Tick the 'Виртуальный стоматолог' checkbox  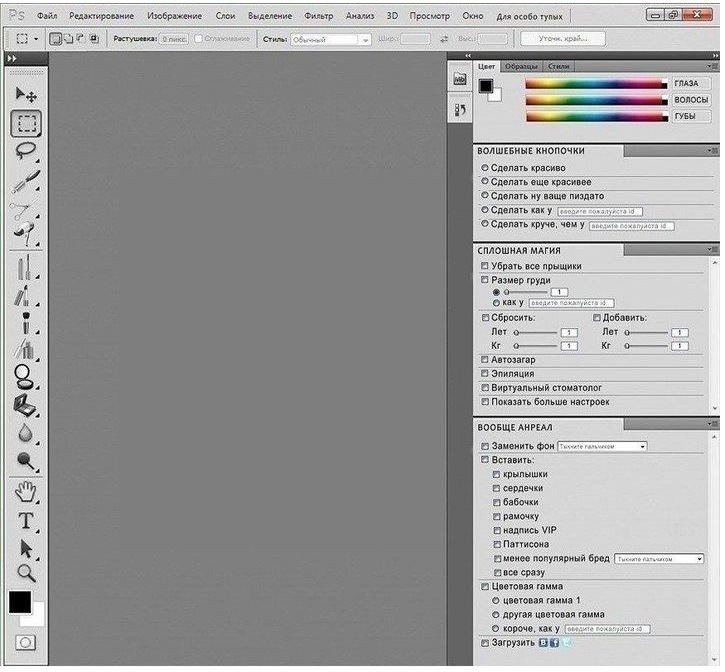[x=485, y=387]
